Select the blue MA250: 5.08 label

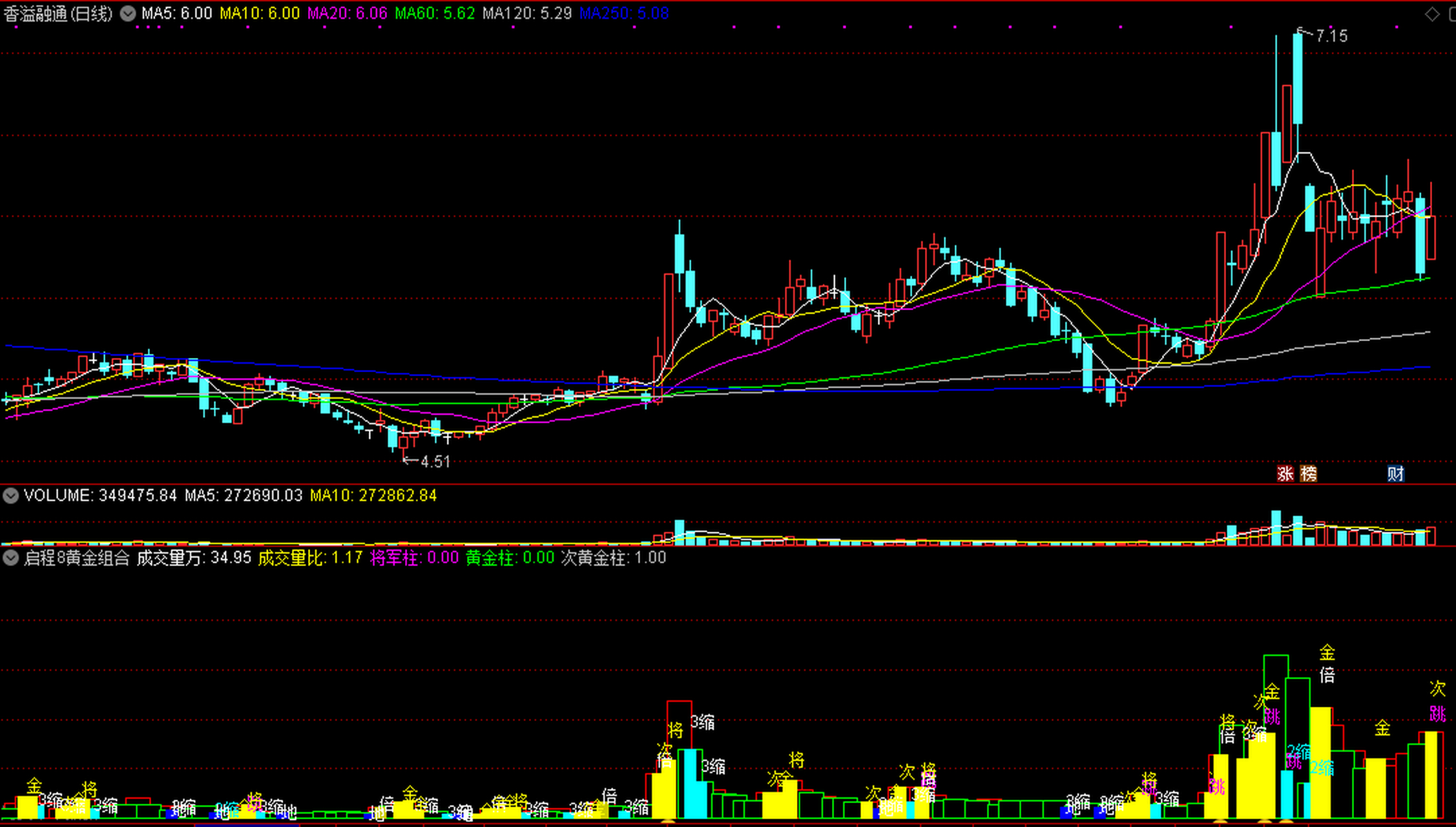point(624,14)
